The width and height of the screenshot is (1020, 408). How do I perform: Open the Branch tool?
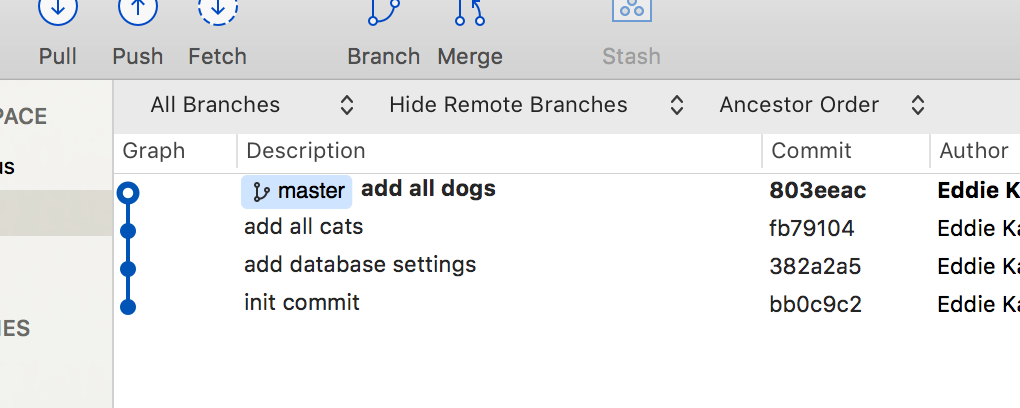[x=384, y=10]
